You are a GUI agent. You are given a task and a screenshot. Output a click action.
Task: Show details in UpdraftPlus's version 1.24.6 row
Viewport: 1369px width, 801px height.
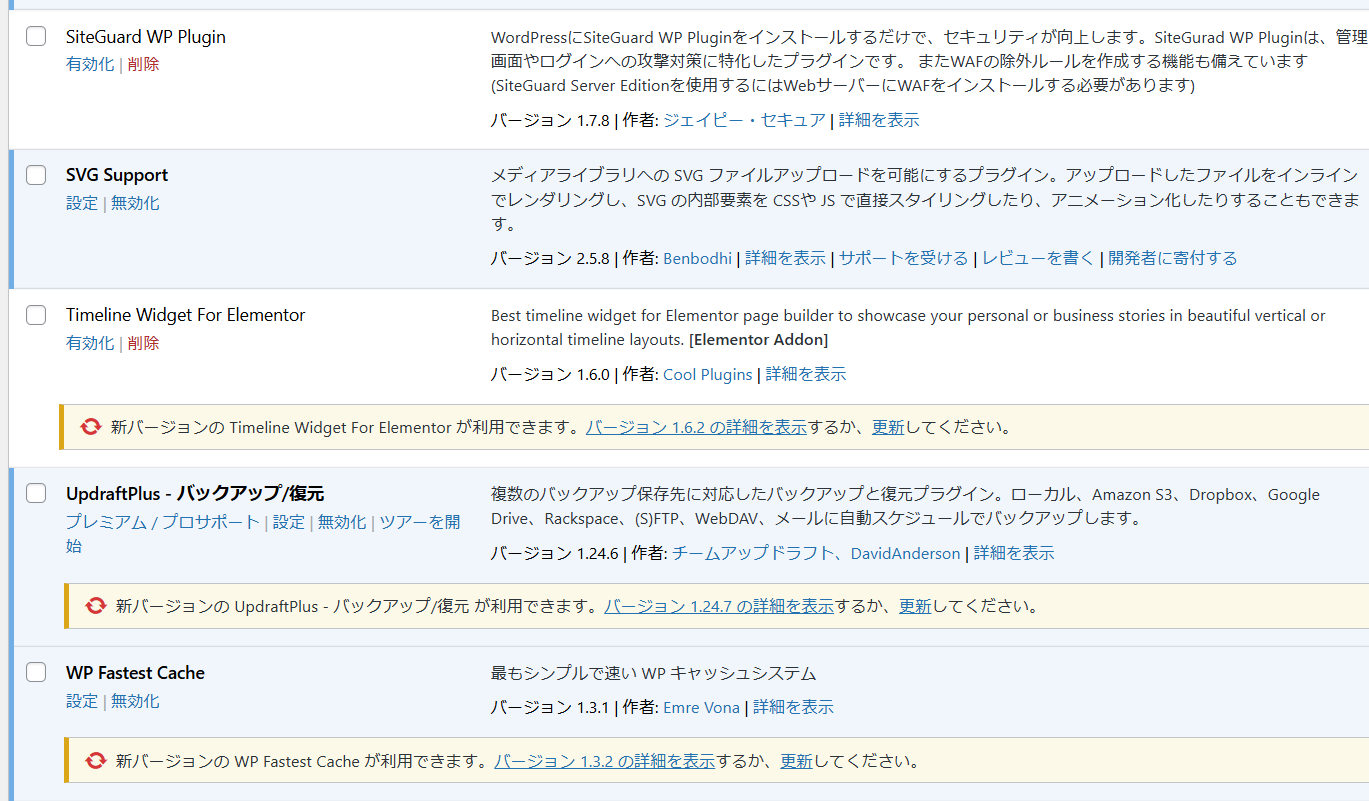1014,553
